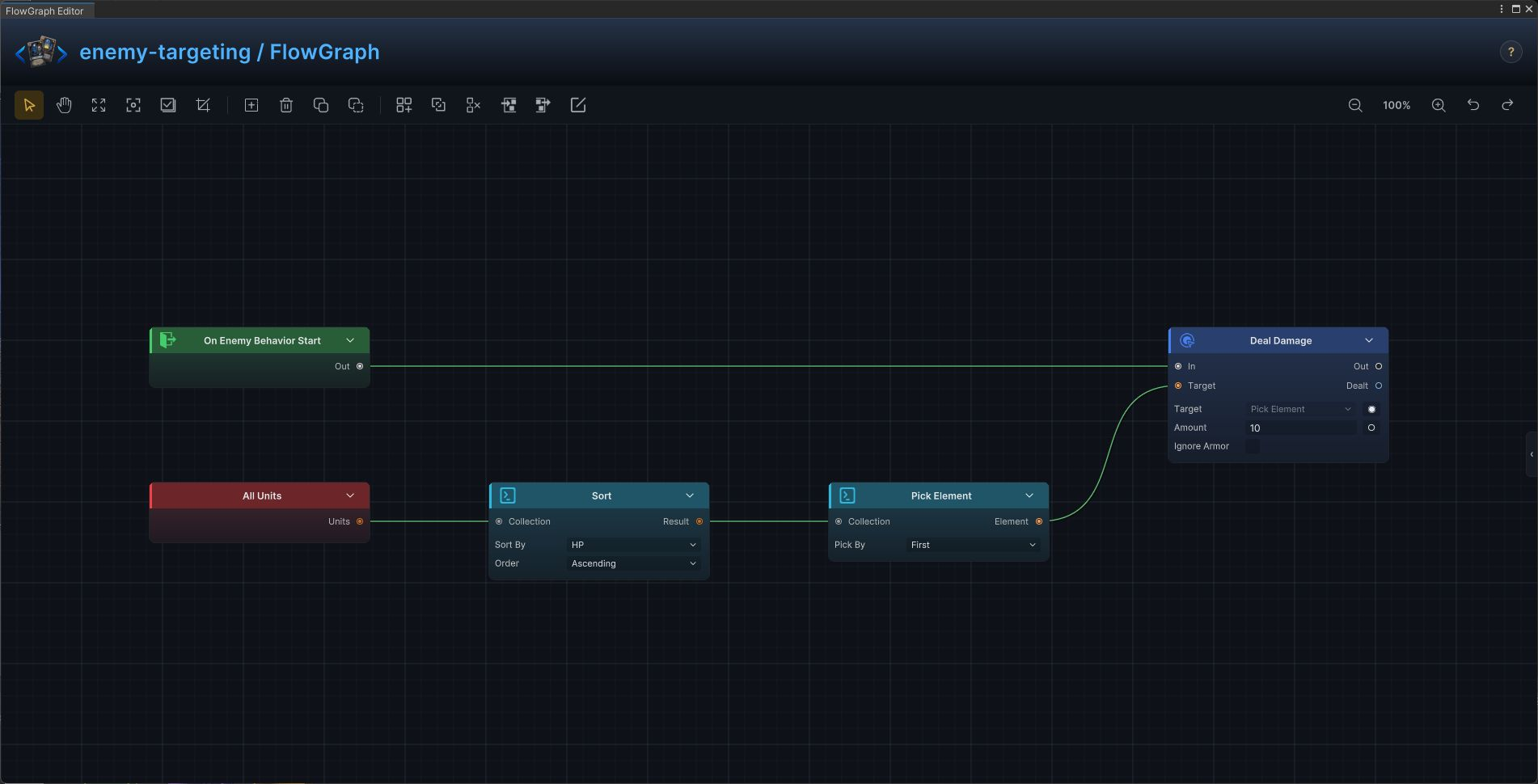This screenshot has width=1538, height=784.
Task: Collapse the Pick Element node
Action: [x=1029, y=495]
